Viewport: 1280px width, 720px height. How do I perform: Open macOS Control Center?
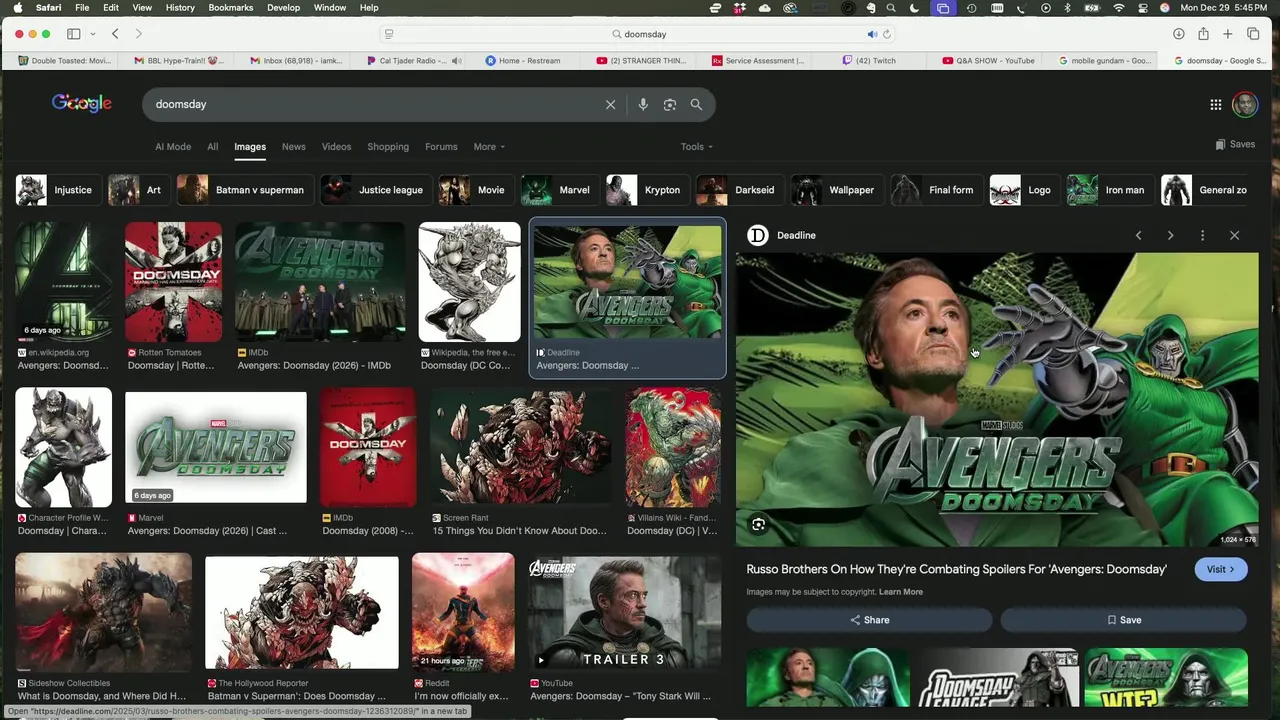click(1142, 8)
